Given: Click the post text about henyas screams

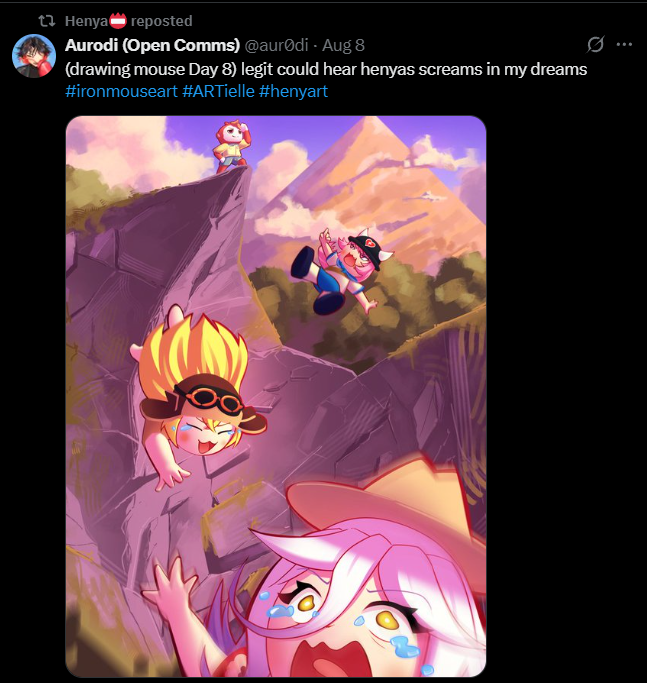Looking at the screenshot, I should (326, 69).
